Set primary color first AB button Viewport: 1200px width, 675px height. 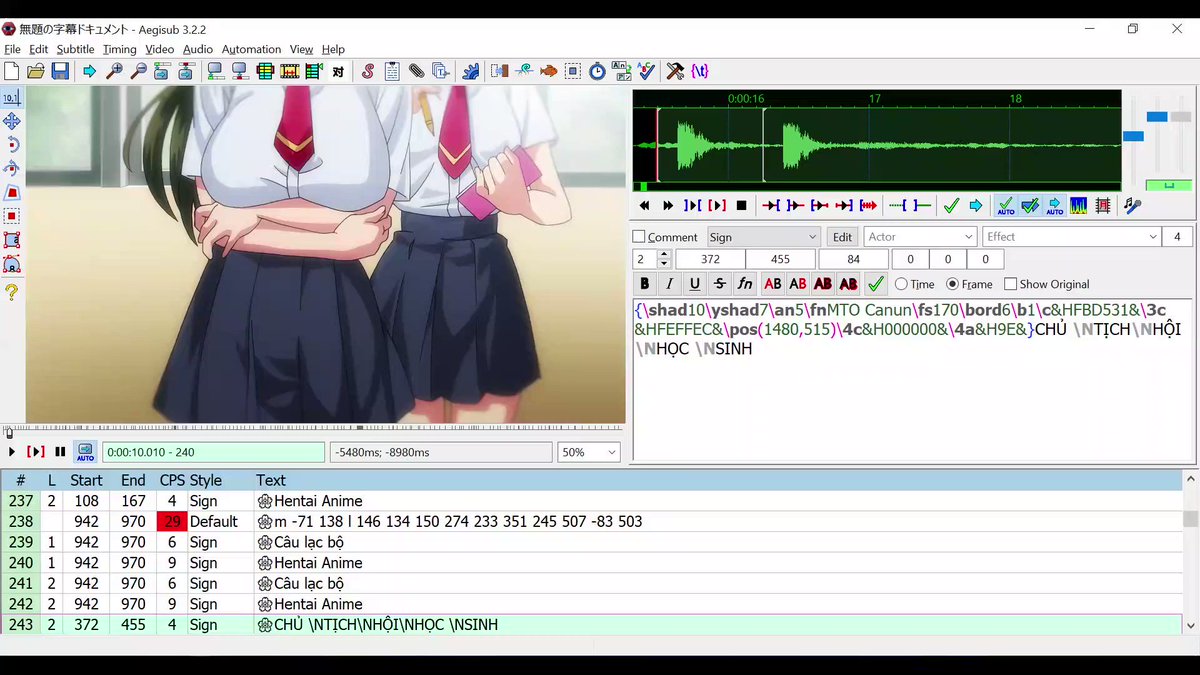tap(772, 284)
